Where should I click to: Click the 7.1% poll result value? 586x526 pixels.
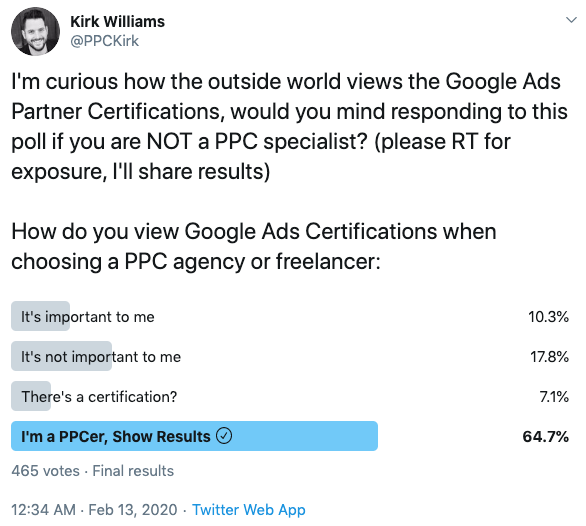[554, 397]
